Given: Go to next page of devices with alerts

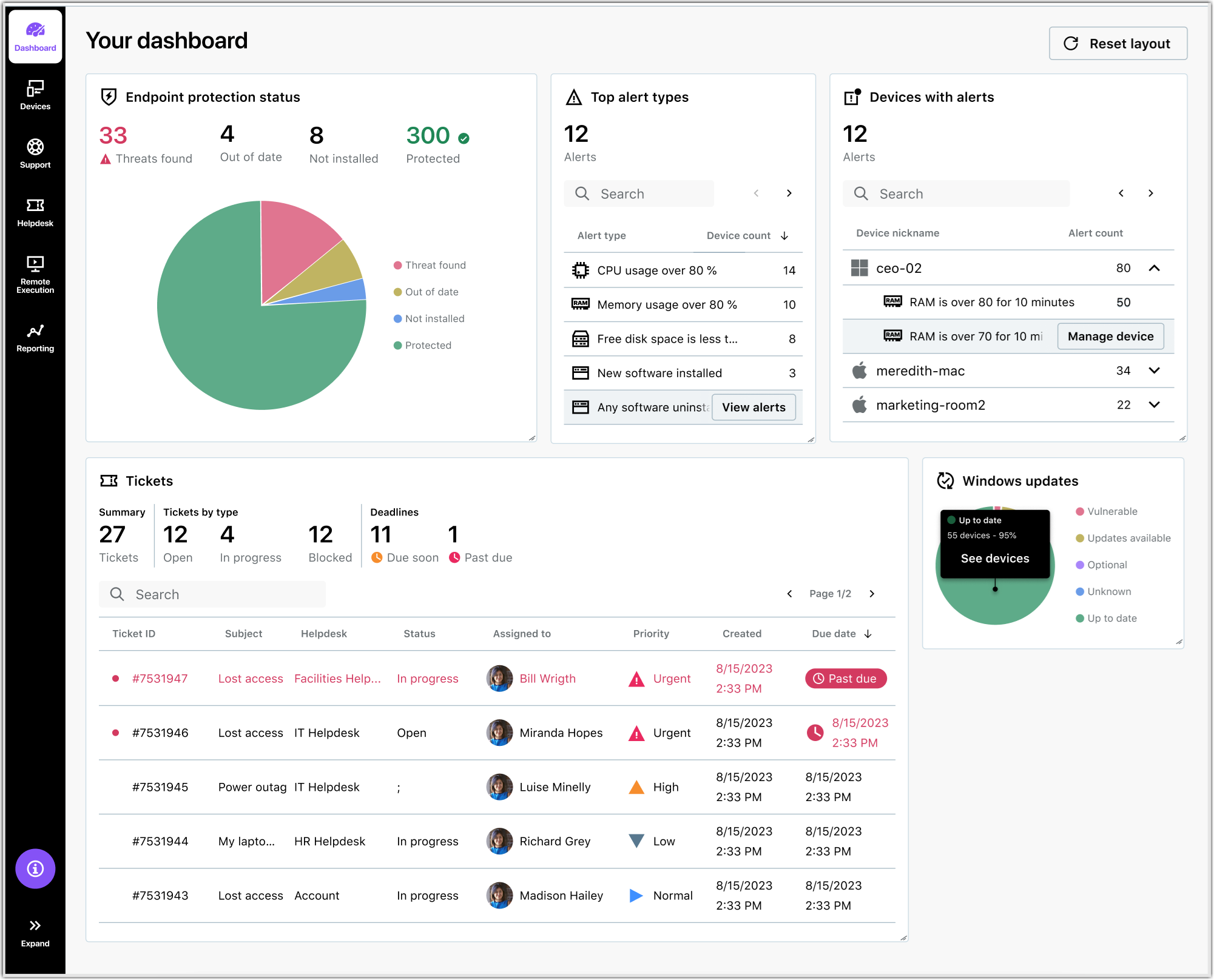Looking at the screenshot, I should coord(1151,193).
